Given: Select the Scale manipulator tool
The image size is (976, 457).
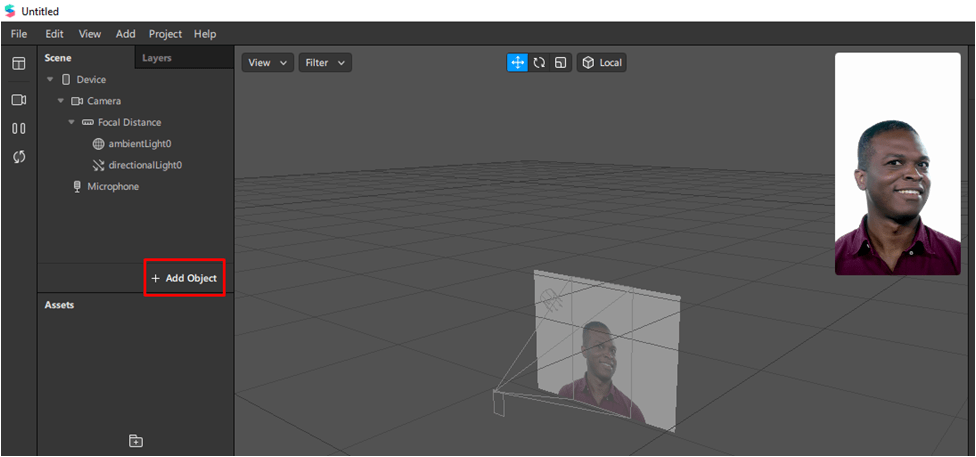Looking at the screenshot, I should click(x=560, y=62).
